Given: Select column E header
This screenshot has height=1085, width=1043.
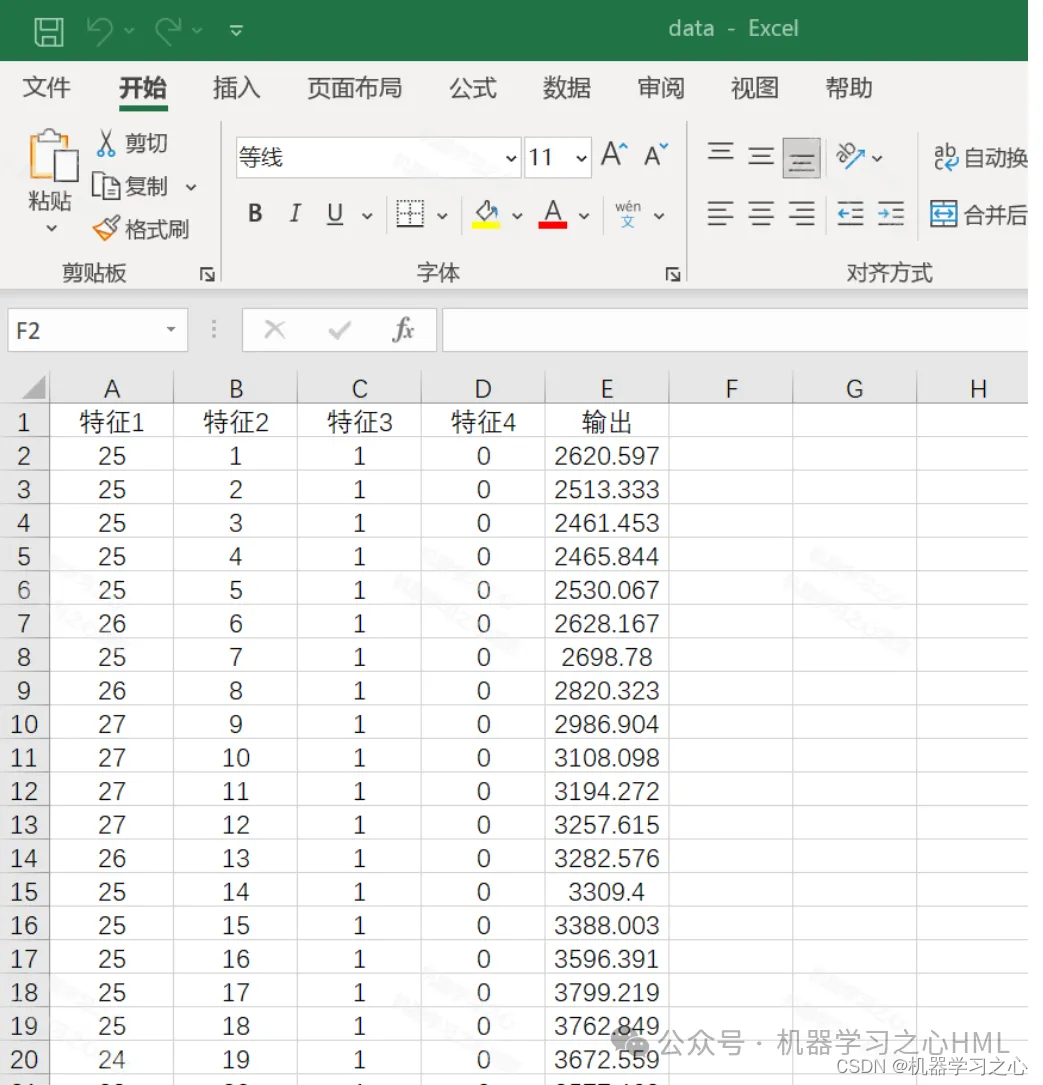Looking at the screenshot, I should (607, 389).
